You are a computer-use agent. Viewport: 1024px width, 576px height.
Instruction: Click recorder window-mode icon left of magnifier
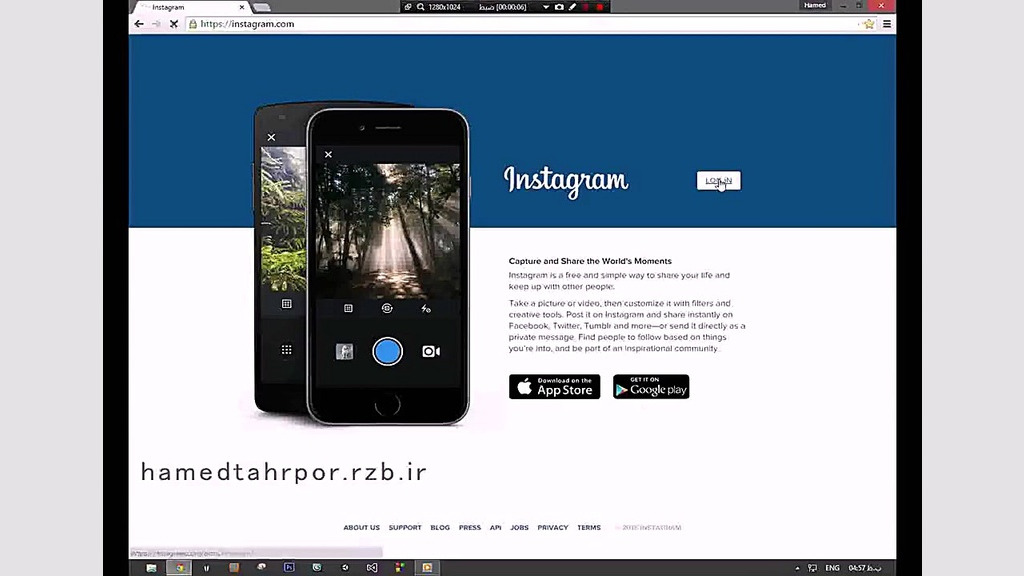click(x=408, y=7)
